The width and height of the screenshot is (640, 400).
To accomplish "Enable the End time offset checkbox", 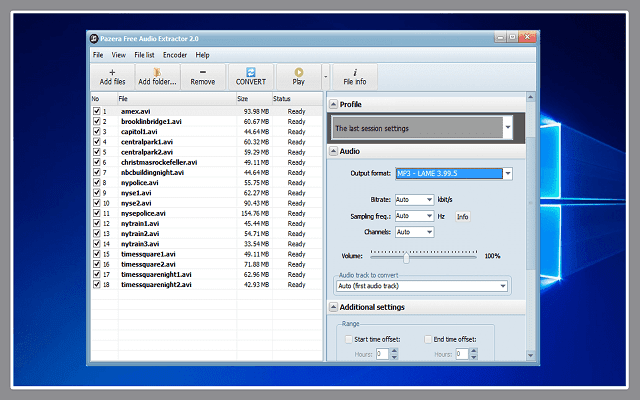I will pyautogui.click(x=428, y=340).
